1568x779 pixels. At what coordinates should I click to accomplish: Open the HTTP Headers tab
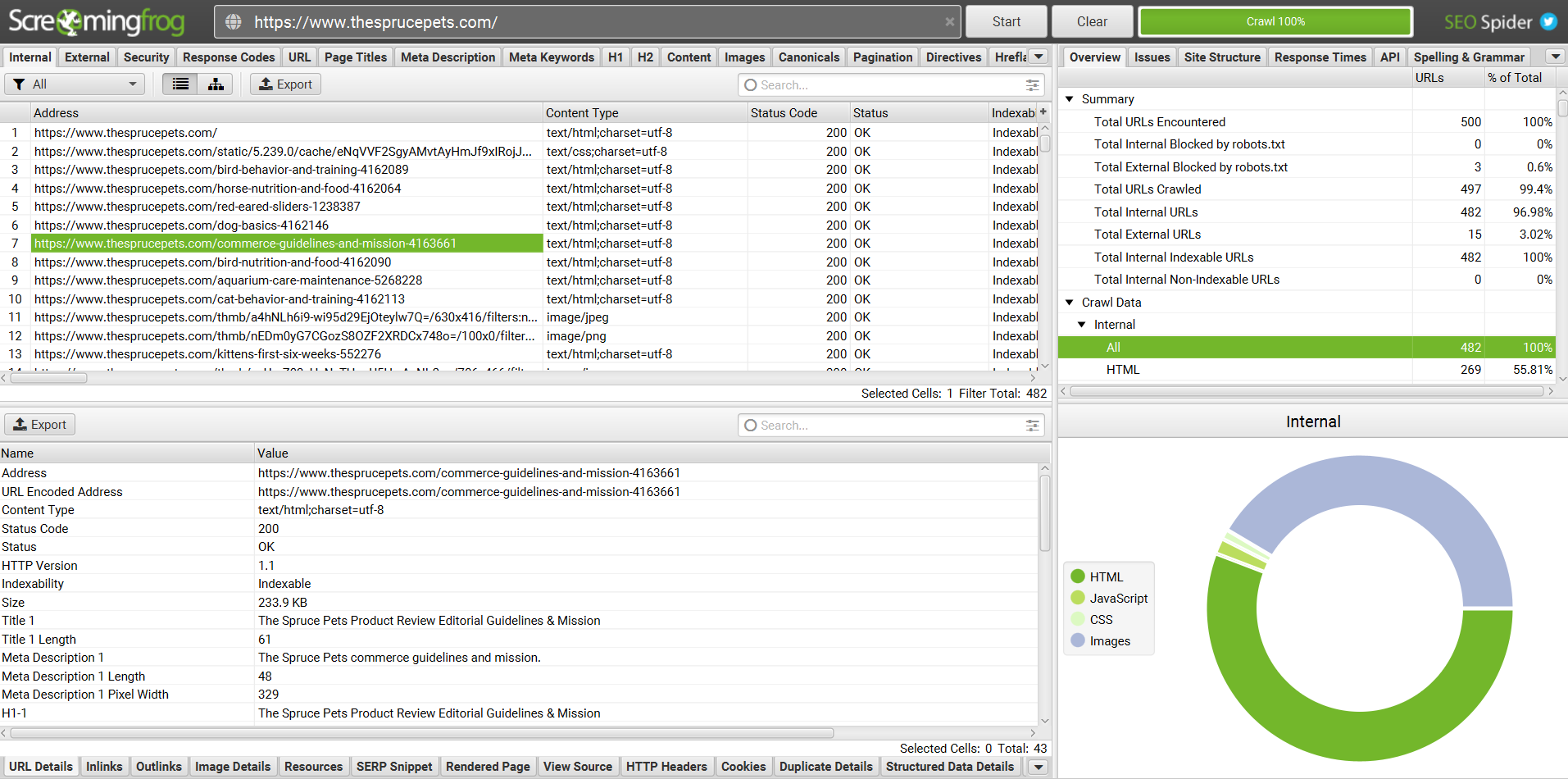coord(666,767)
